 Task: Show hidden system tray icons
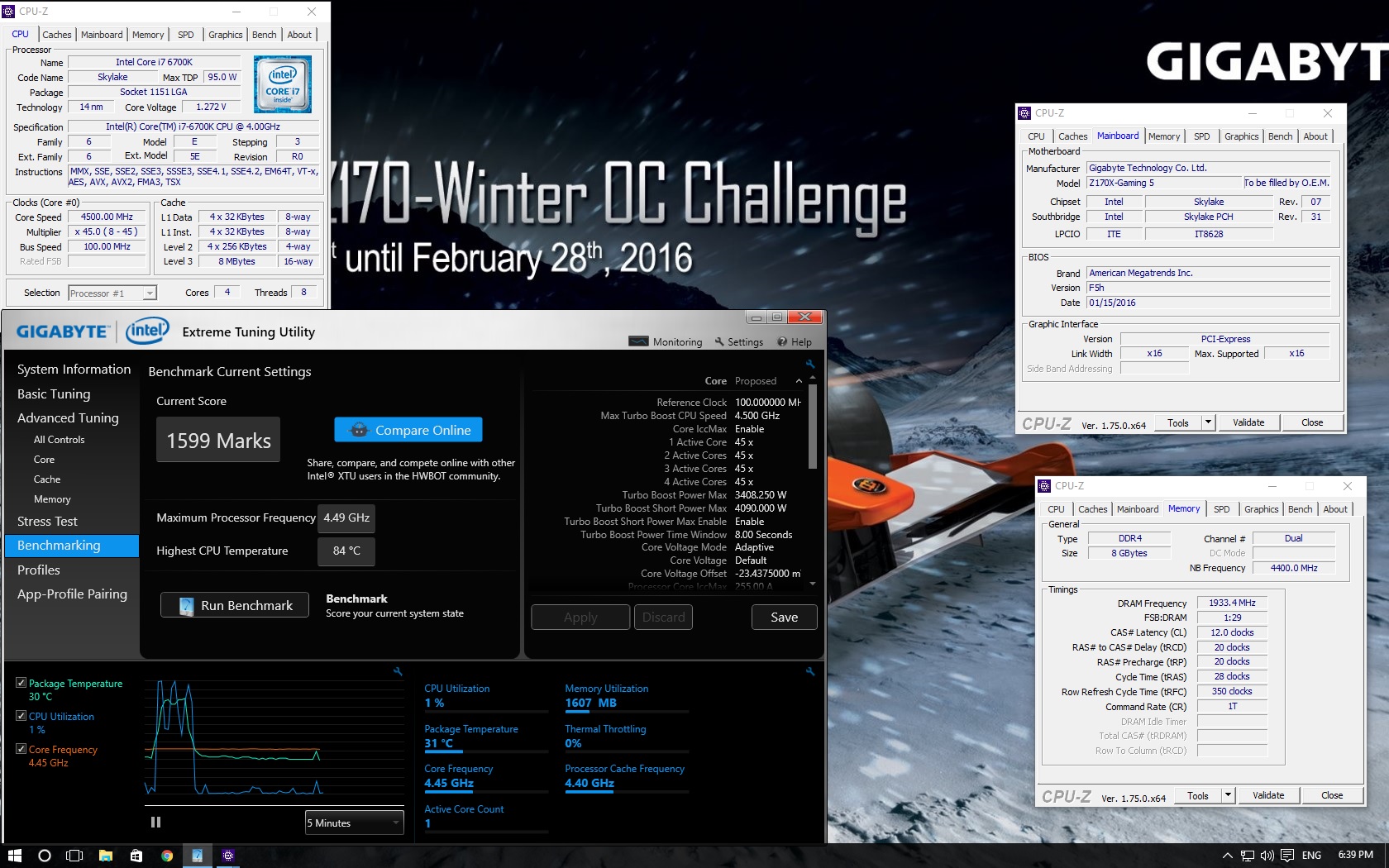(1228, 856)
